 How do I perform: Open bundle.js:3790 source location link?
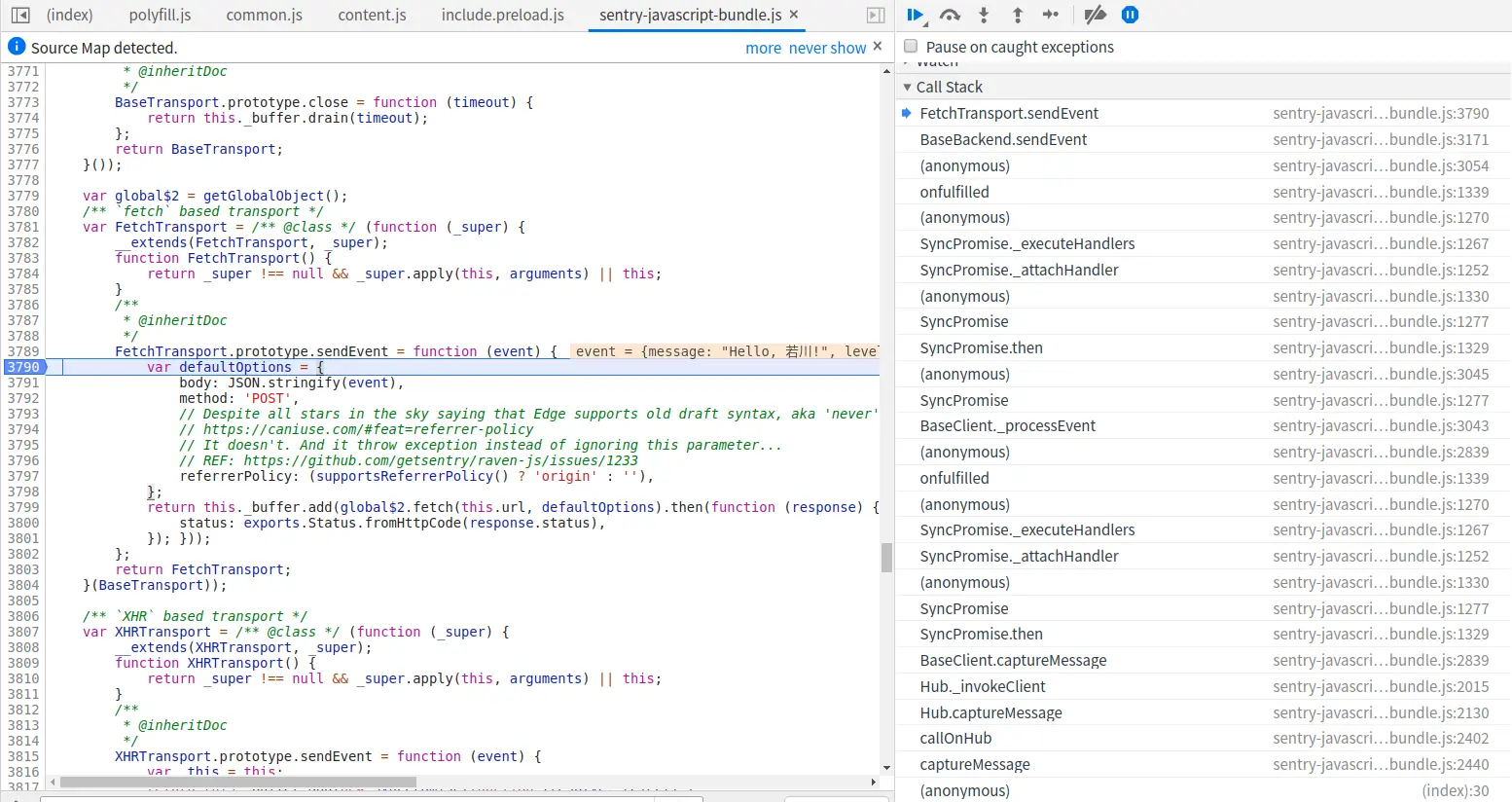point(1381,113)
